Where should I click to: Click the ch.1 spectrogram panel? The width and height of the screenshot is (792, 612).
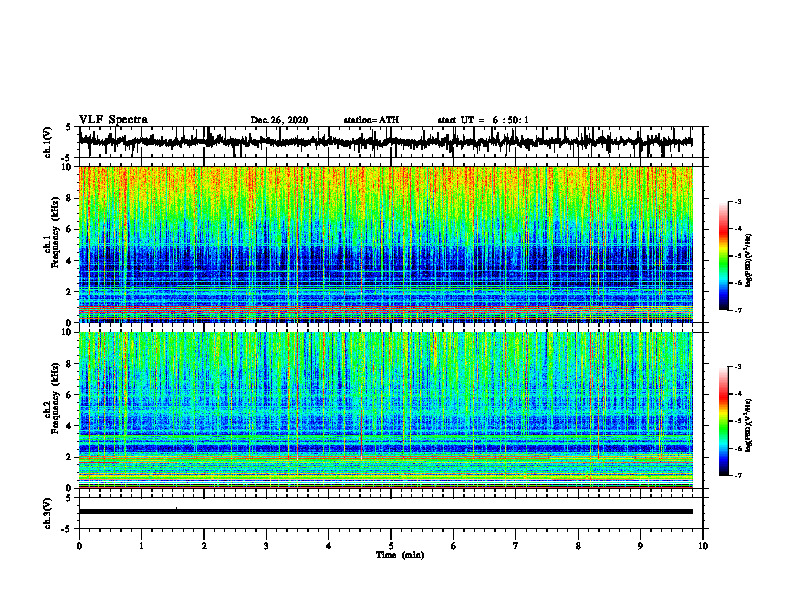(x=385, y=244)
